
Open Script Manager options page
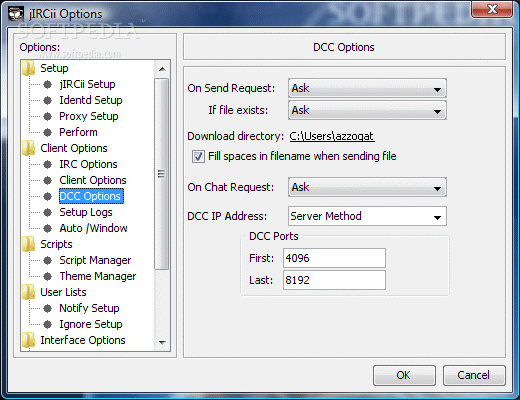95,260
